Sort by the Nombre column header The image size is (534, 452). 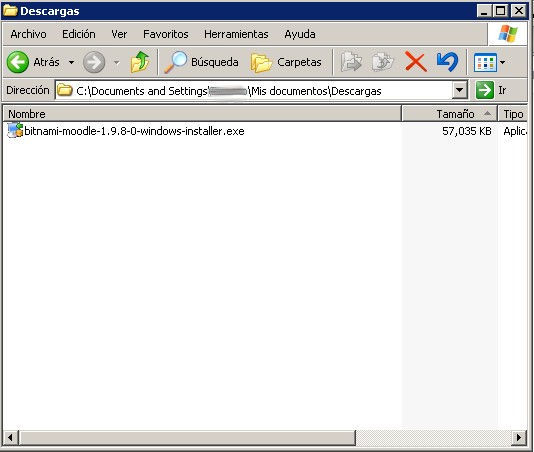click(x=202, y=114)
